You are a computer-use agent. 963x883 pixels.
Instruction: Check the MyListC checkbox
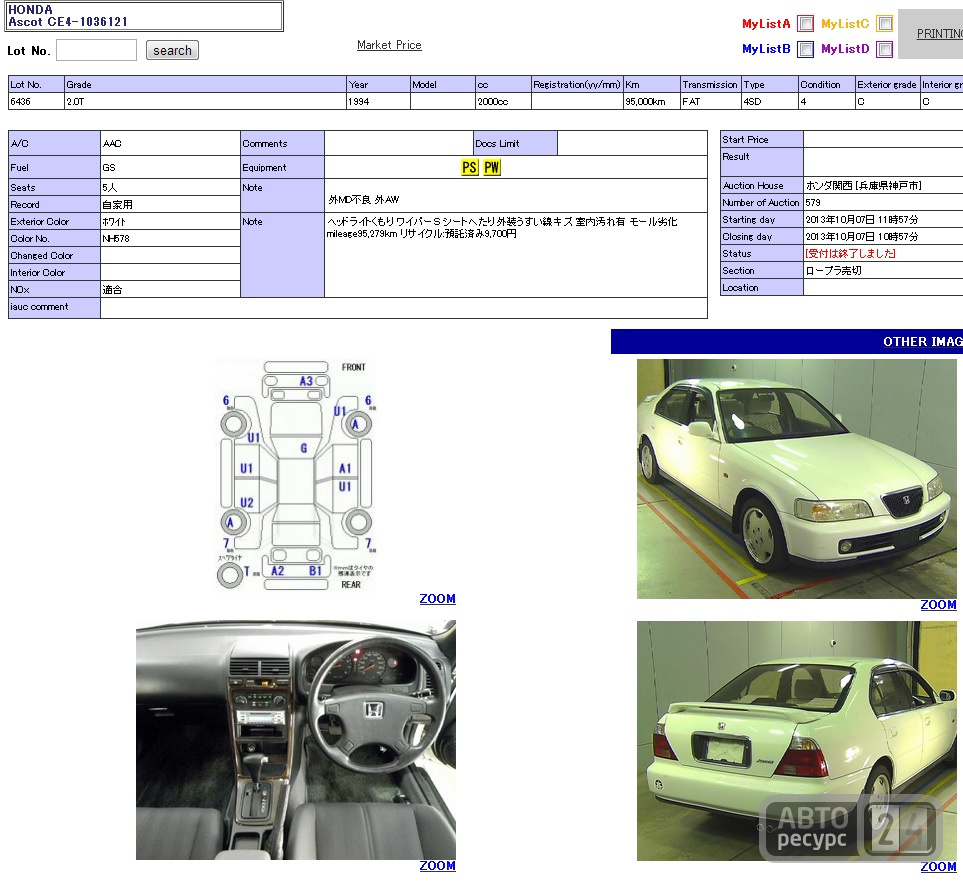pyautogui.click(x=884, y=24)
